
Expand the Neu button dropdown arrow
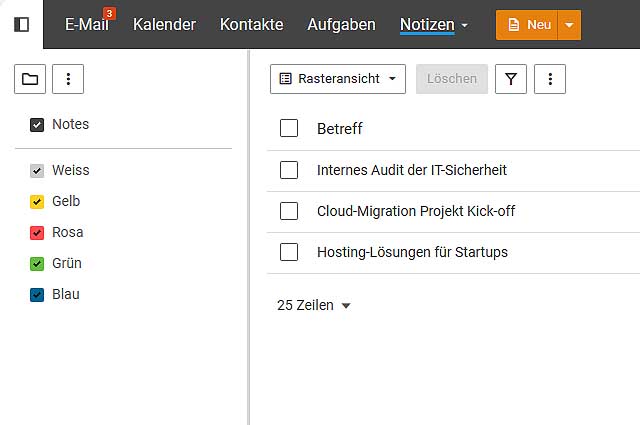(x=569, y=25)
